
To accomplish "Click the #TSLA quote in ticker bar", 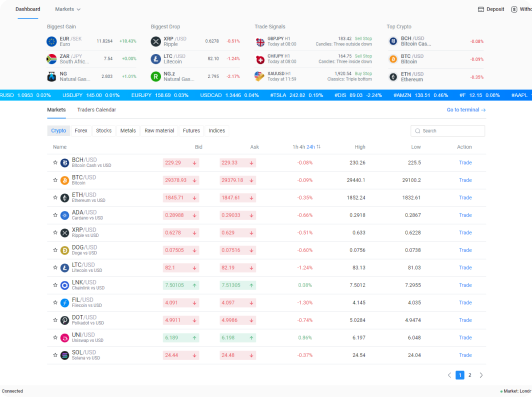I will click(297, 95).
